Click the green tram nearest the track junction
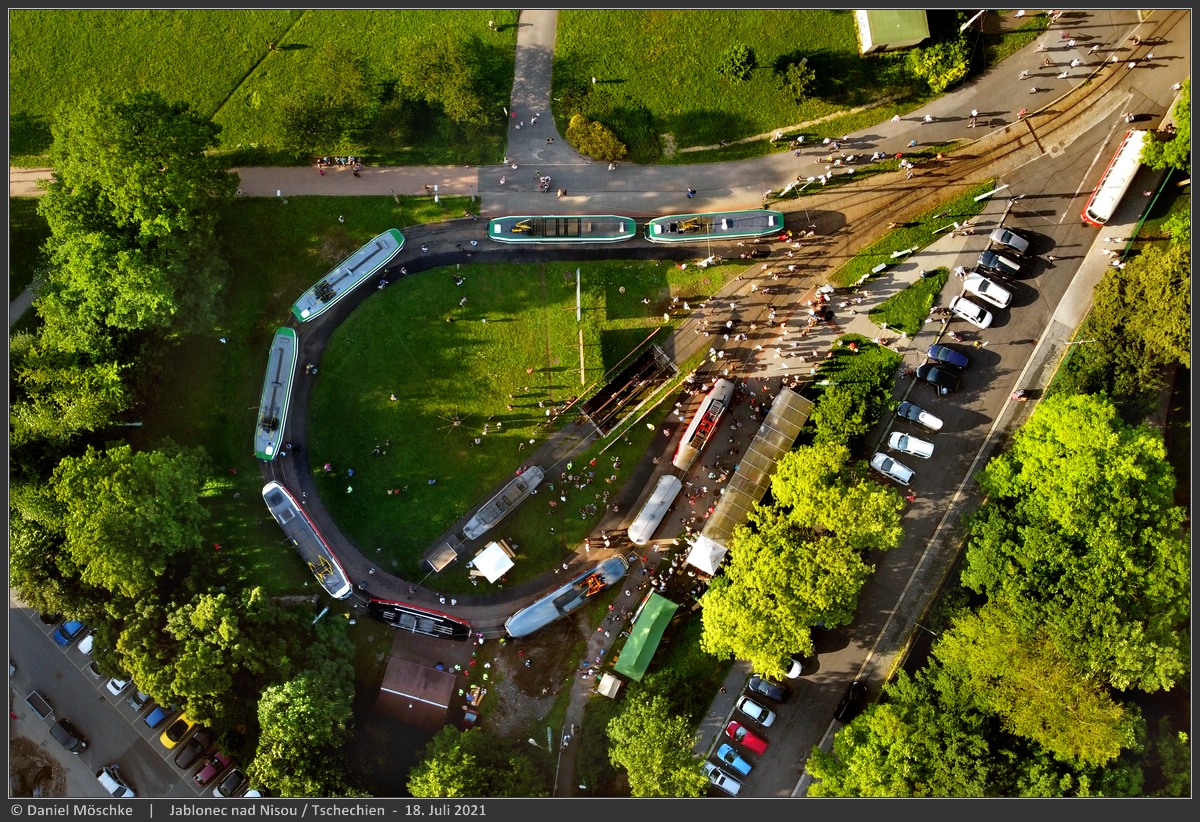1200x822 pixels. [x=714, y=225]
